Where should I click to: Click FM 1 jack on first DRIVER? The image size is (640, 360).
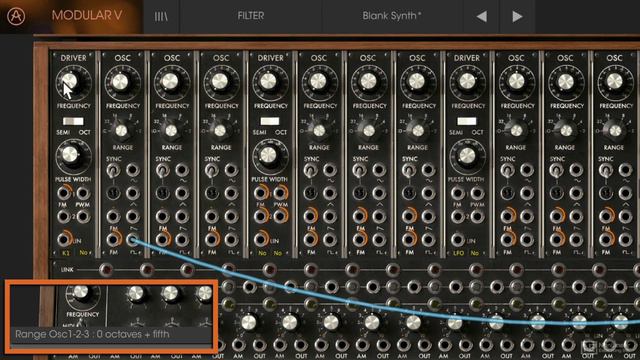click(64, 193)
